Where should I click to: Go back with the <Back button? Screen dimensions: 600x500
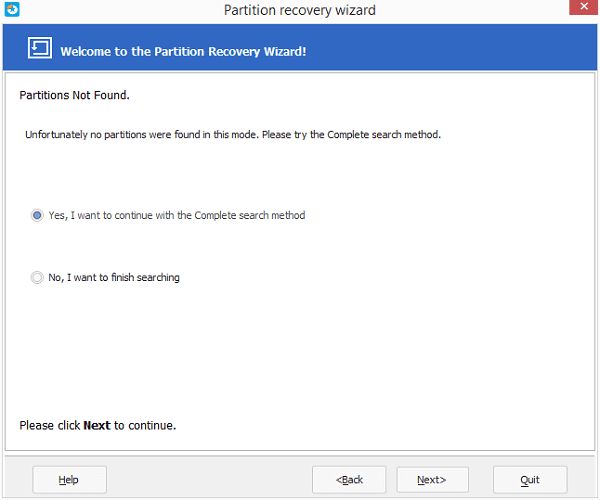click(x=349, y=480)
